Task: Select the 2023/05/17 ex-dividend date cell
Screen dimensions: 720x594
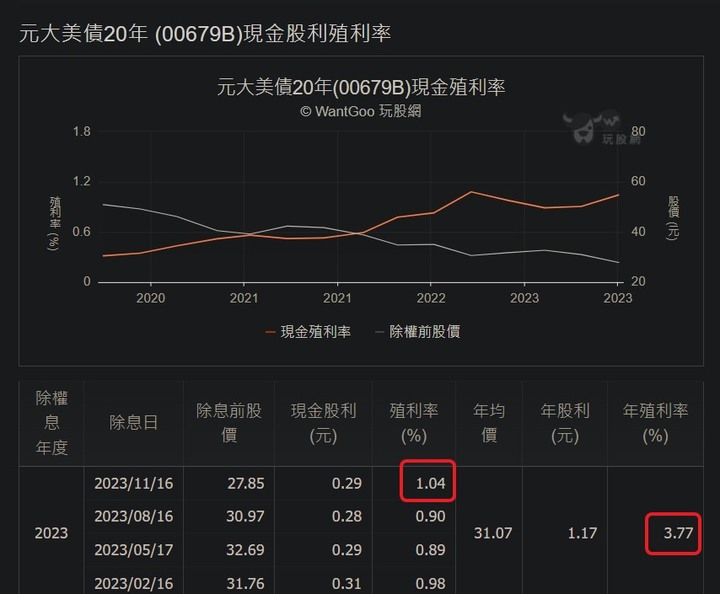Action: pos(134,550)
